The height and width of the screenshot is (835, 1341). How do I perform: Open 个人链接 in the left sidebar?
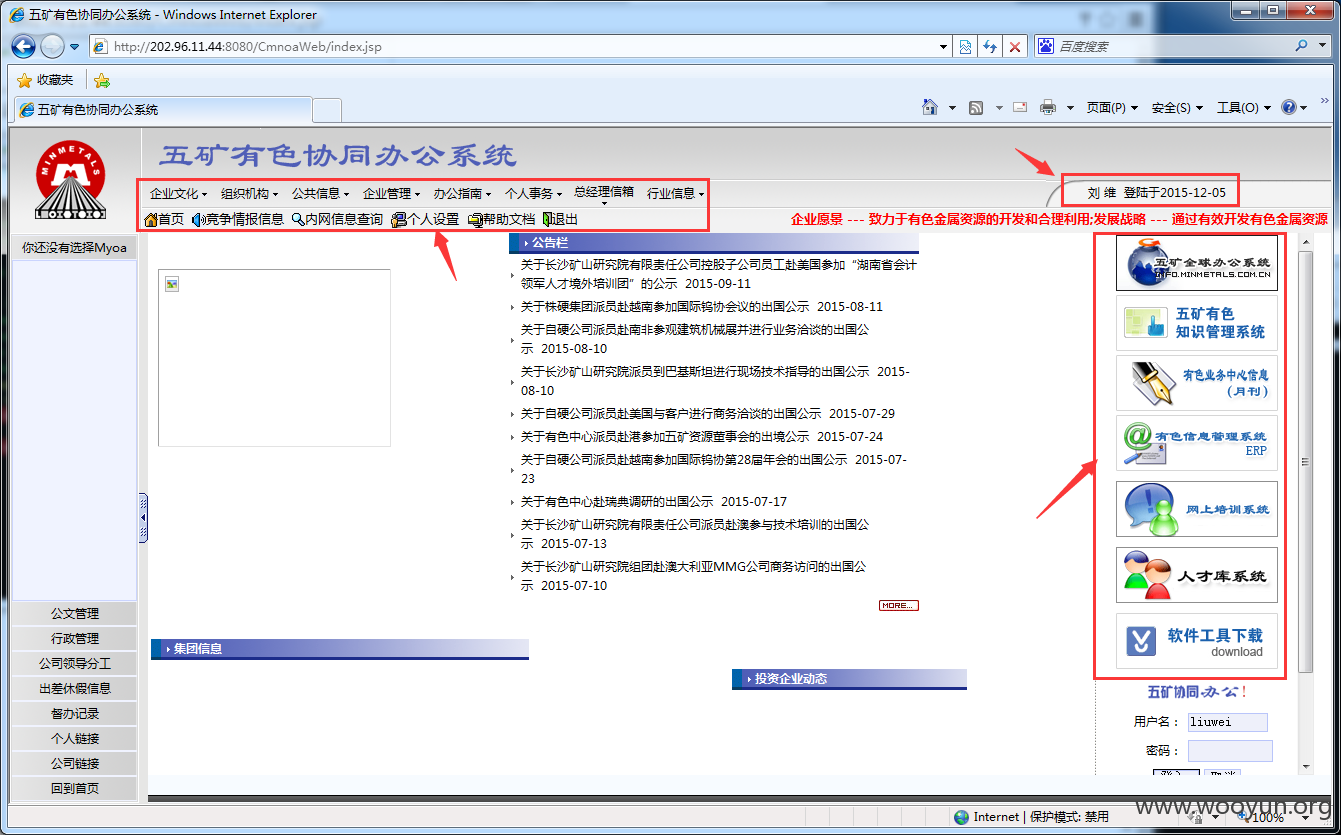coord(75,739)
